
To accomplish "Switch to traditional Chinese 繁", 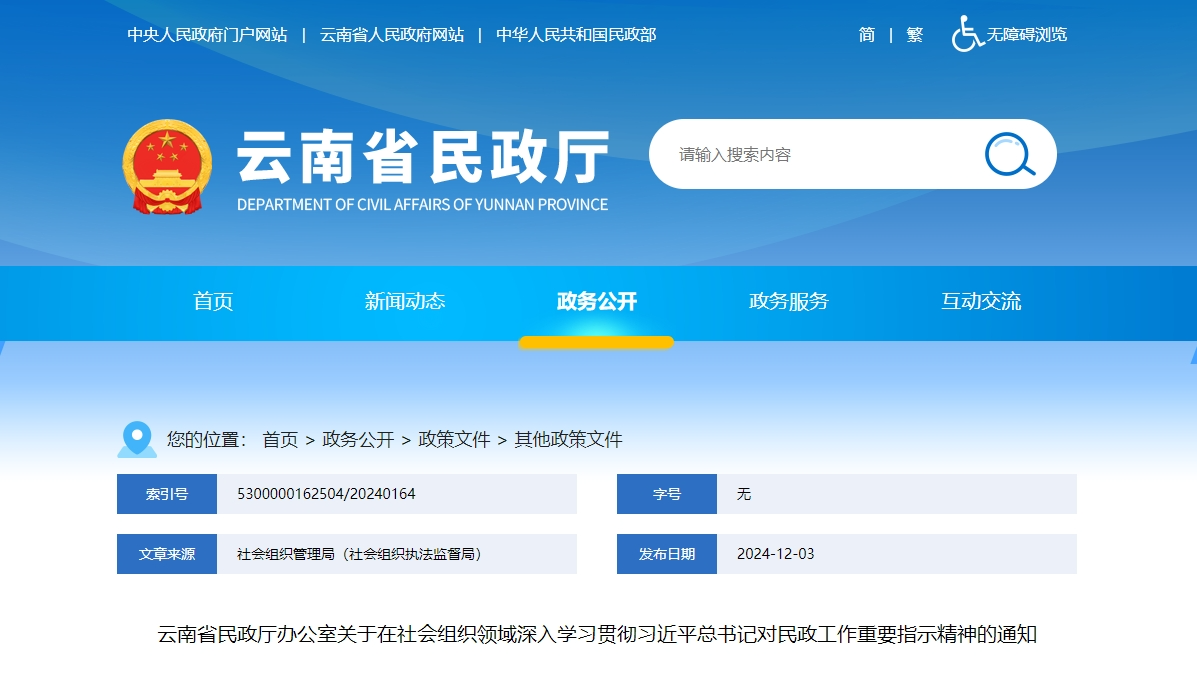I will [915, 34].
